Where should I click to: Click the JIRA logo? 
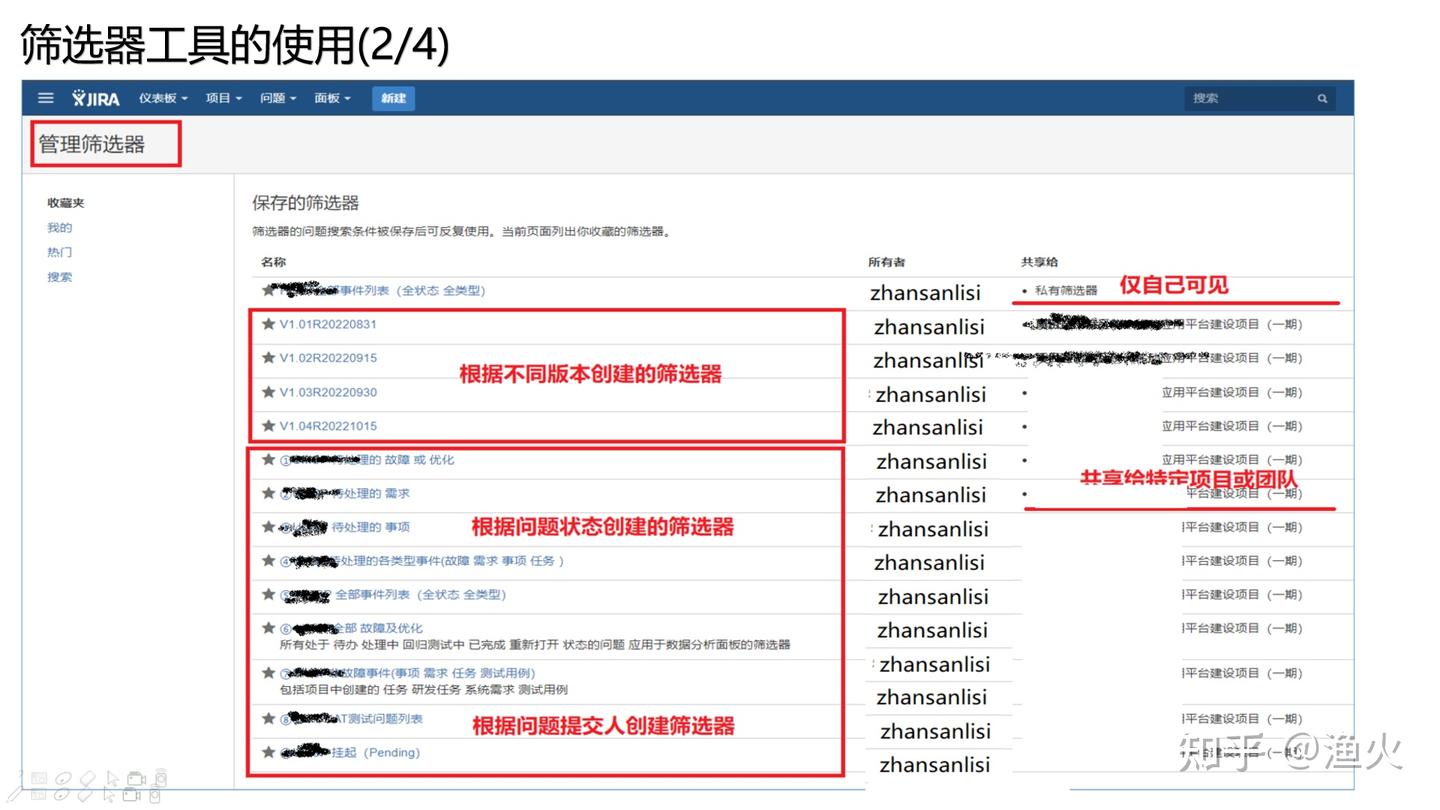point(96,98)
